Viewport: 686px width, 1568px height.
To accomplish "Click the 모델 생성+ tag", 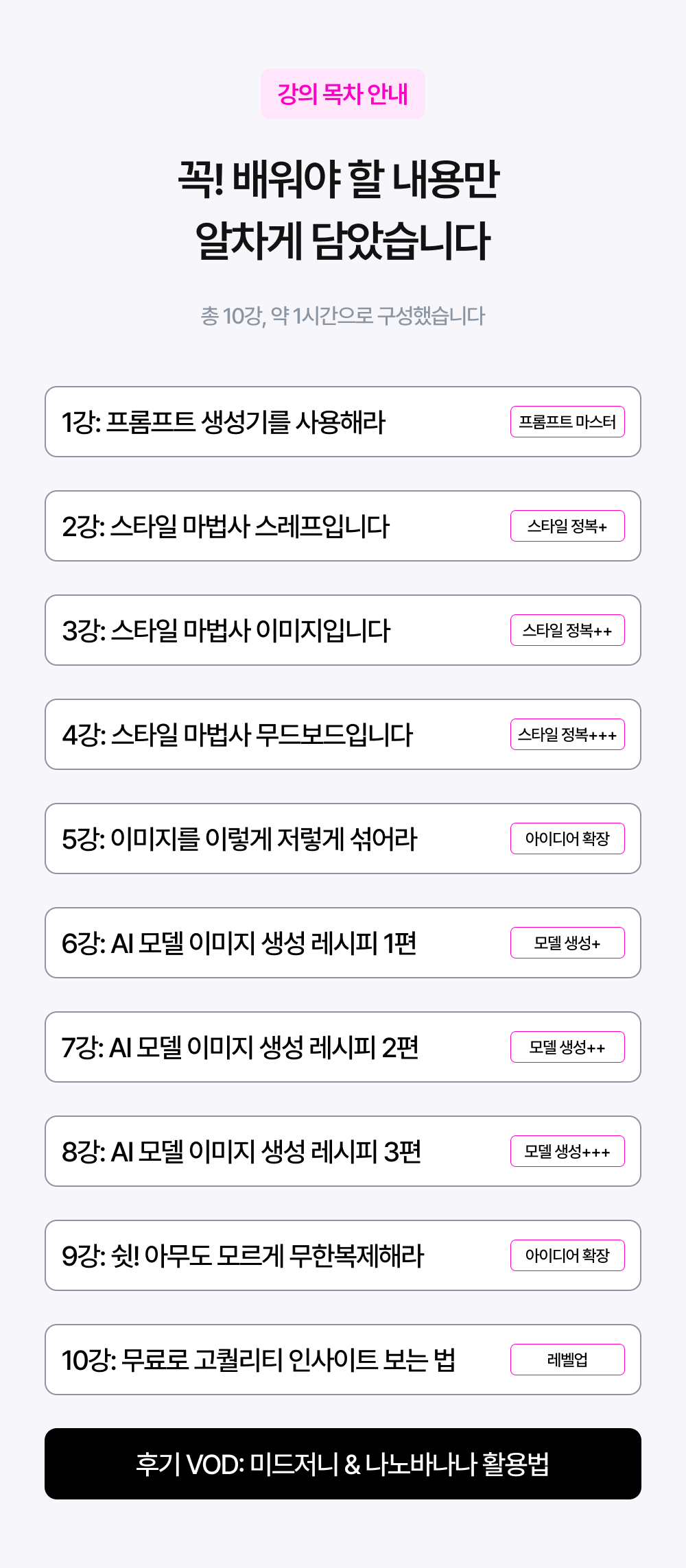I will tap(567, 943).
